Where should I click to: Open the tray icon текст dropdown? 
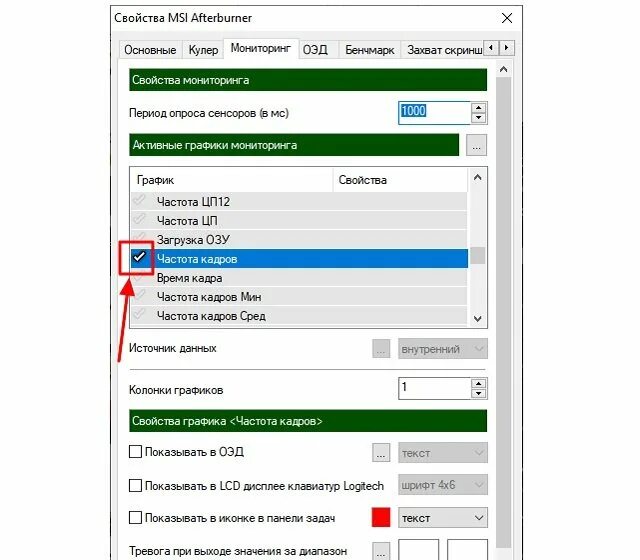tap(443, 518)
